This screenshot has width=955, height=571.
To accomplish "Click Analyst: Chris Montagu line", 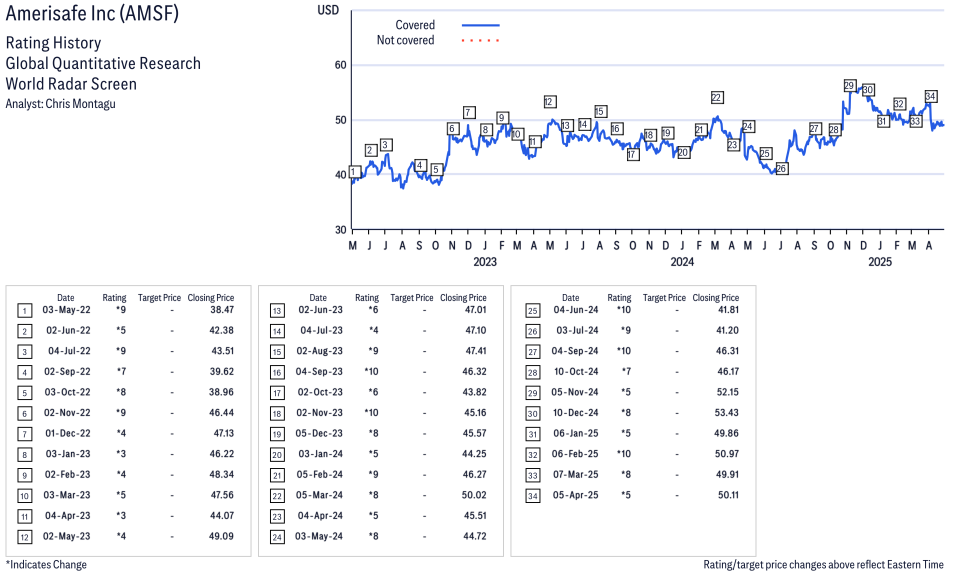I will point(60,103).
